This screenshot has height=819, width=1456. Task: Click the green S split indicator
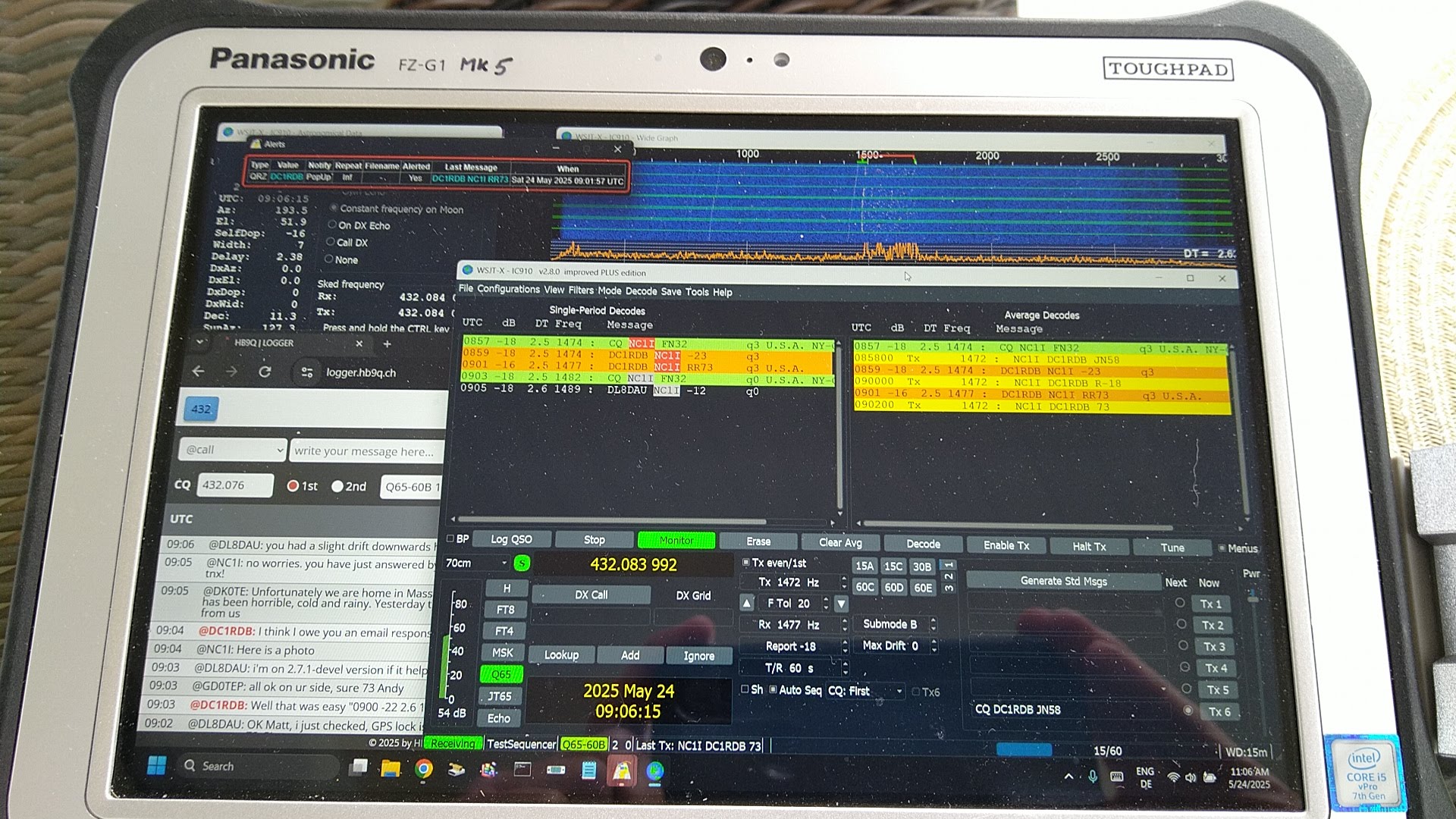click(x=522, y=563)
